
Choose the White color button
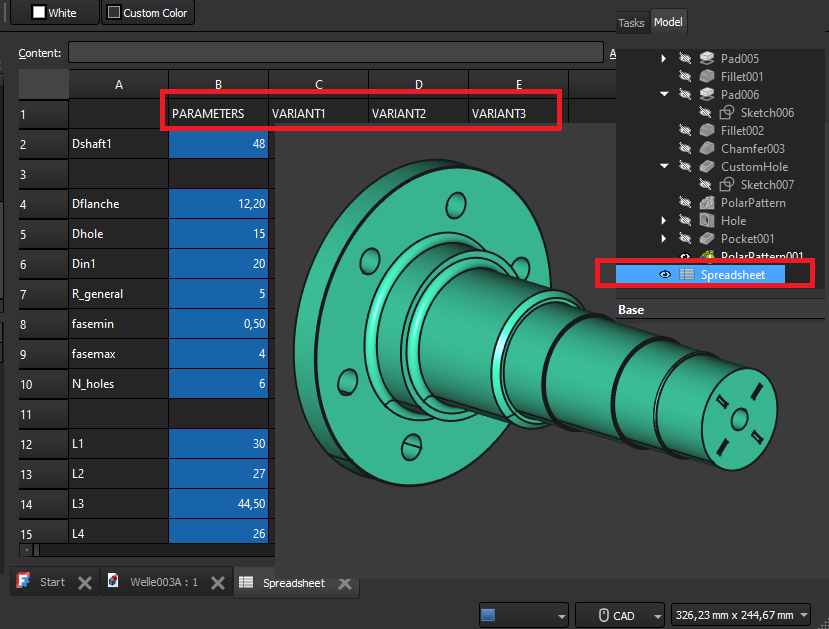click(x=54, y=12)
